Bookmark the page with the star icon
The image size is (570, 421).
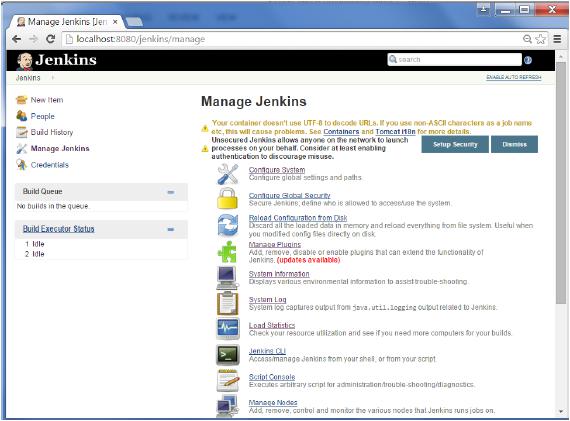(541, 39)
